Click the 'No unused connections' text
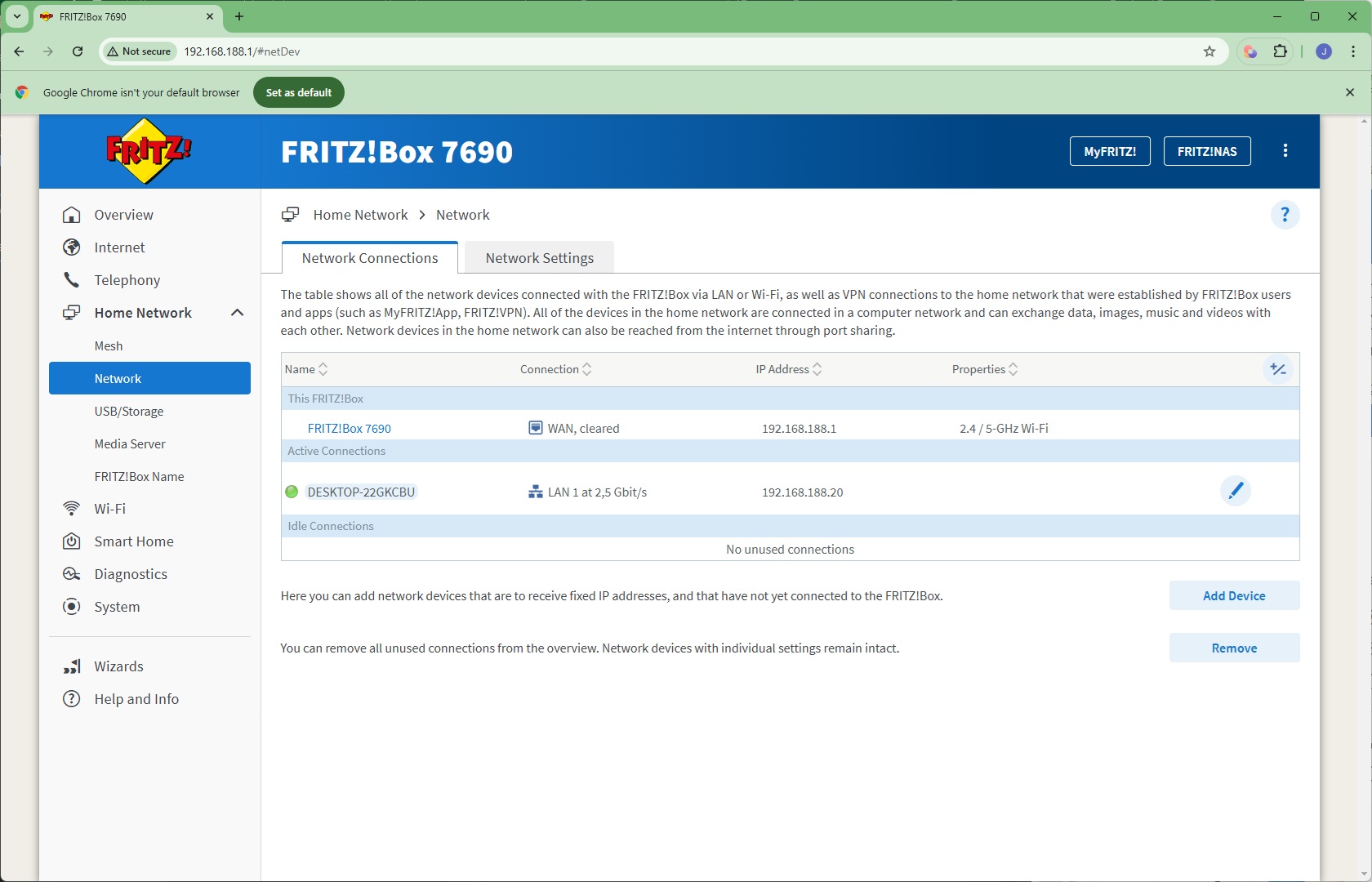The height and width of the screenshot is (882, 1372). (790, 549)
